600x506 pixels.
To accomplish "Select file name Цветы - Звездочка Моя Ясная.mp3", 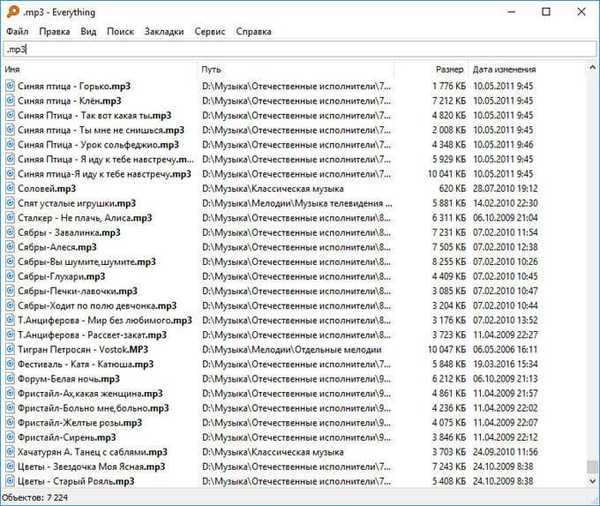I will pos(91,467).
